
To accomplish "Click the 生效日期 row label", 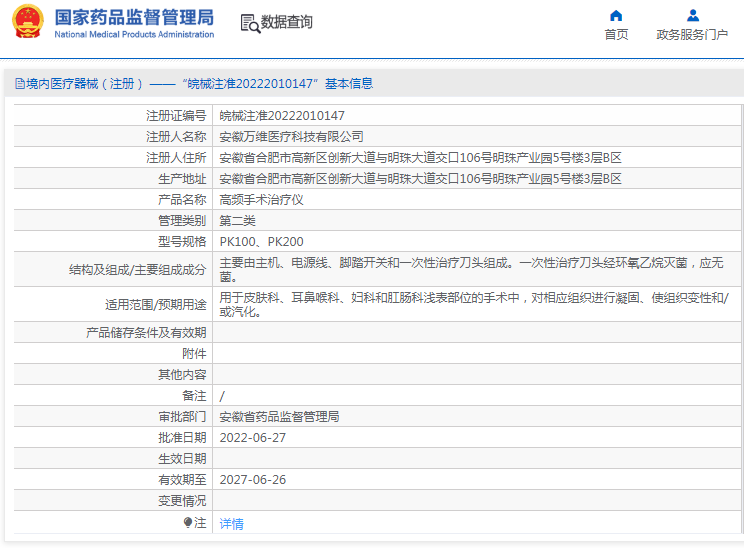I will coord(182,459).
